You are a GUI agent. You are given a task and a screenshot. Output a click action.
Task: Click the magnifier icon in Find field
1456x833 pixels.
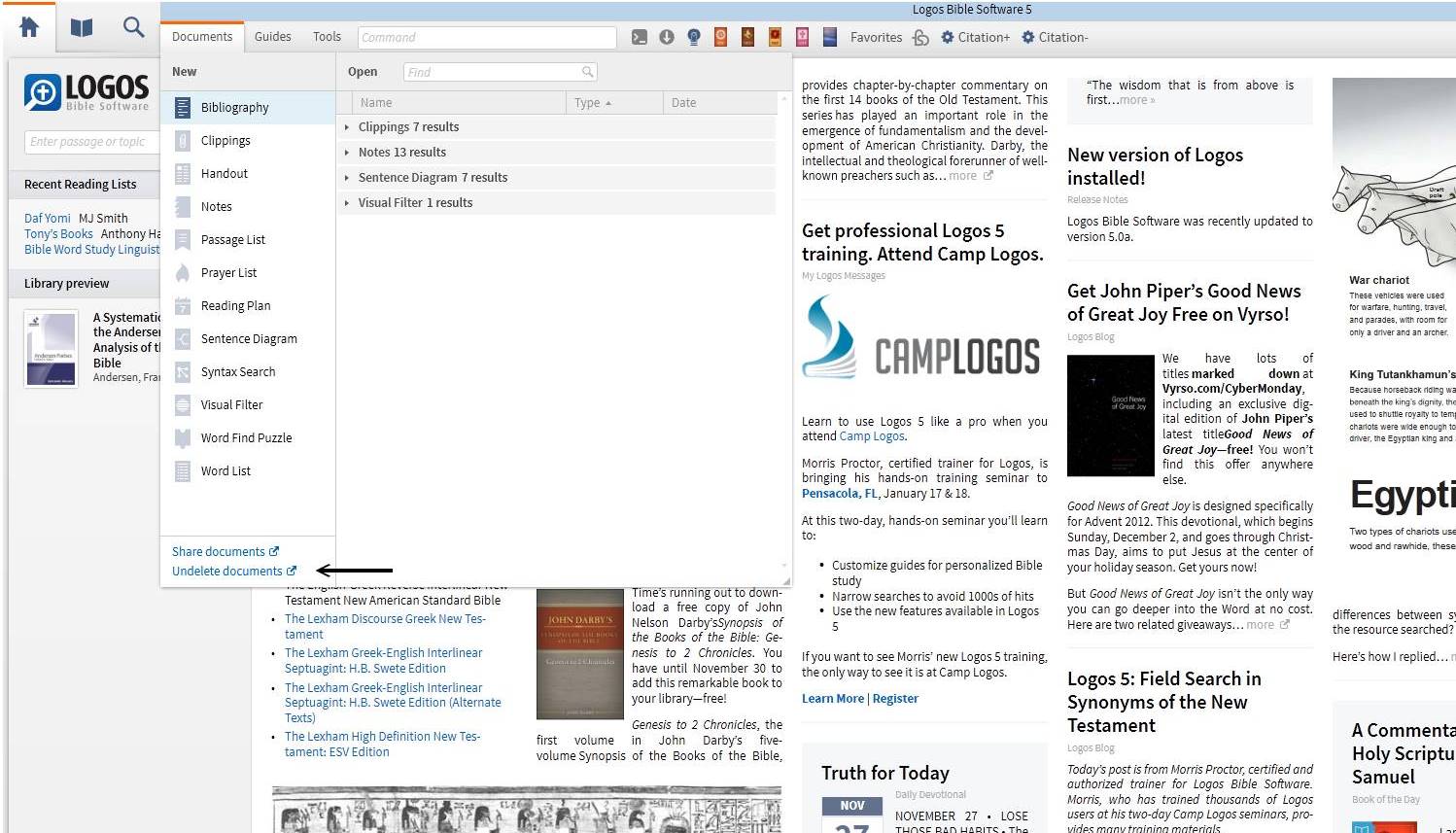[x=587, y=72]
